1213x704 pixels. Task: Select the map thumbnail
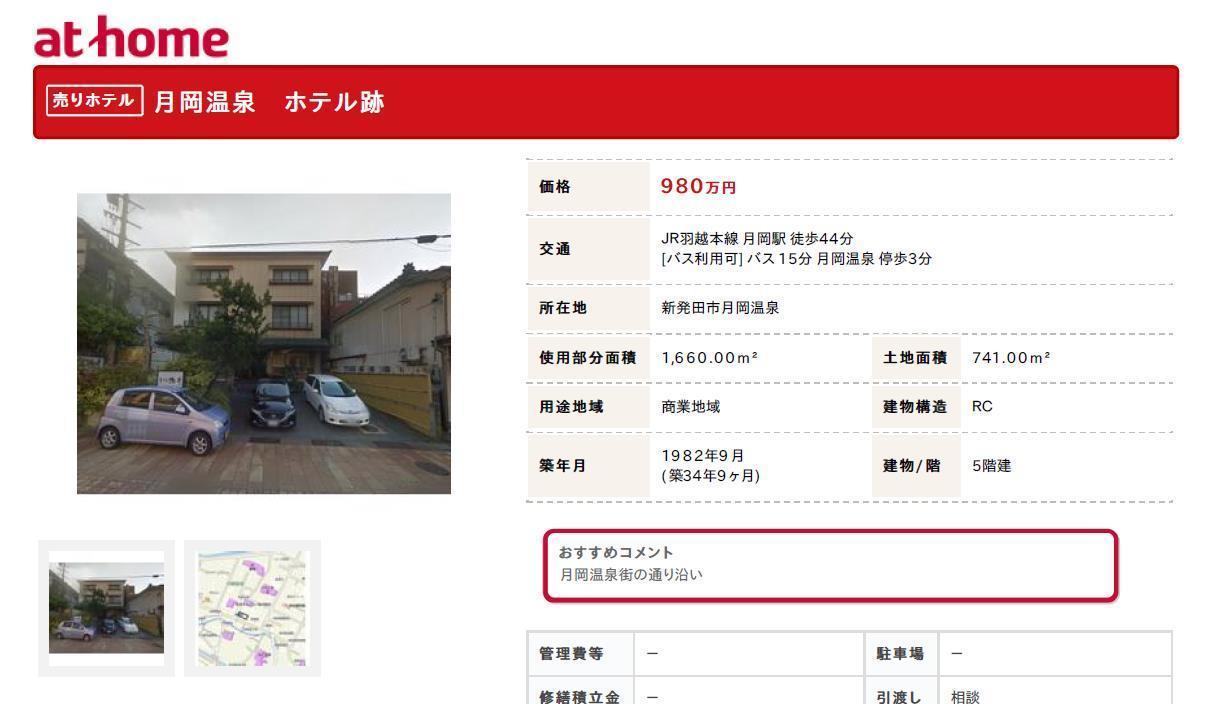(x=252, y=608)
